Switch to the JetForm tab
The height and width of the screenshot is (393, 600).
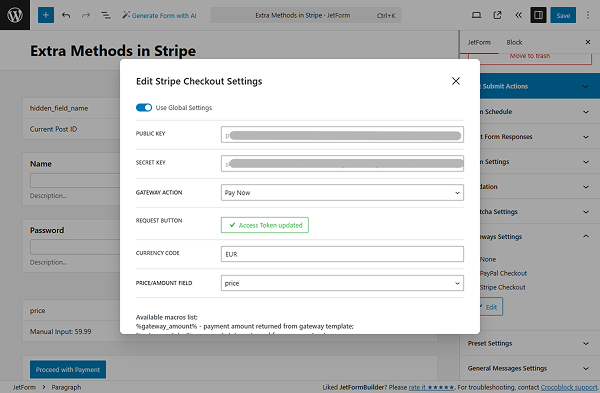coord(479,42)
